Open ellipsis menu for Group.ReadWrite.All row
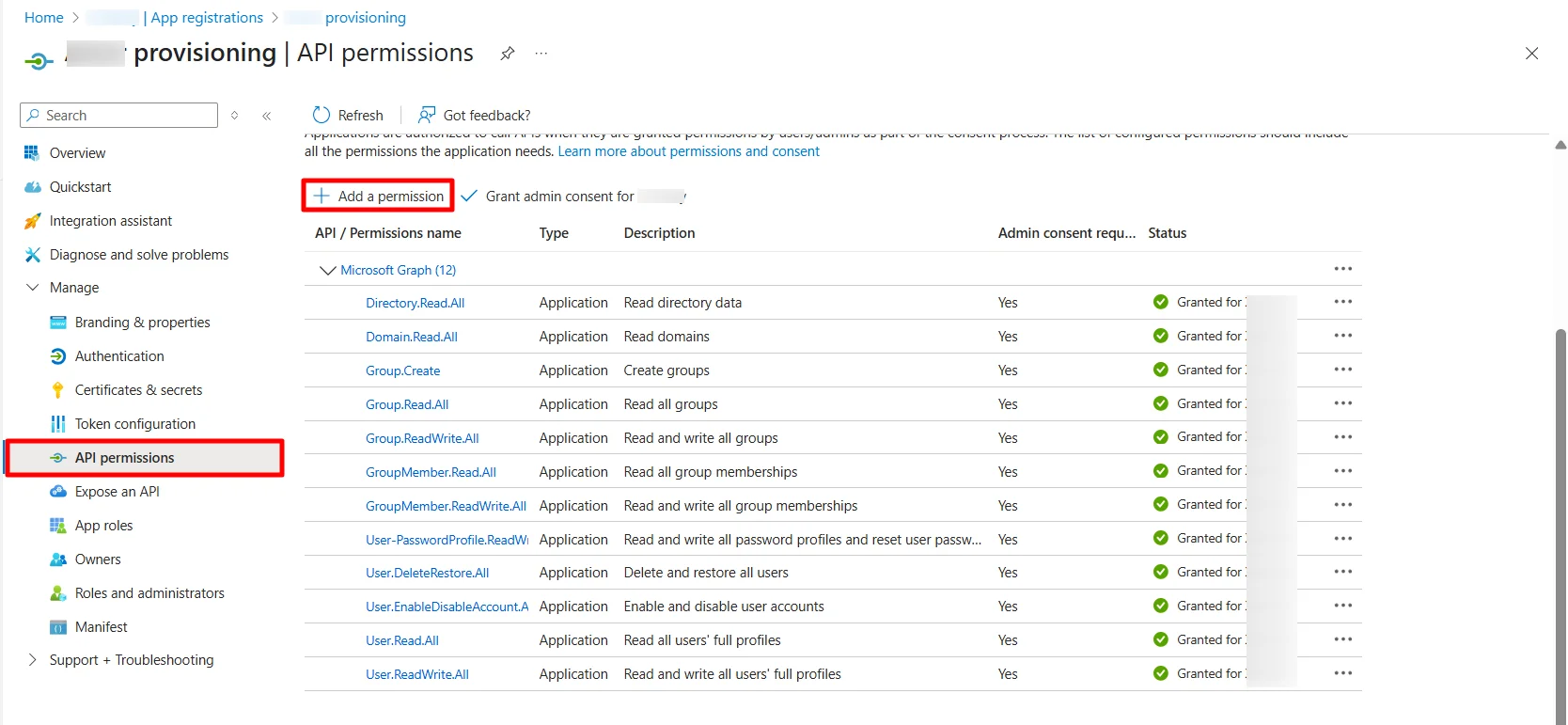This screenshot has width=1568, height=725. tap(1342, 437)
